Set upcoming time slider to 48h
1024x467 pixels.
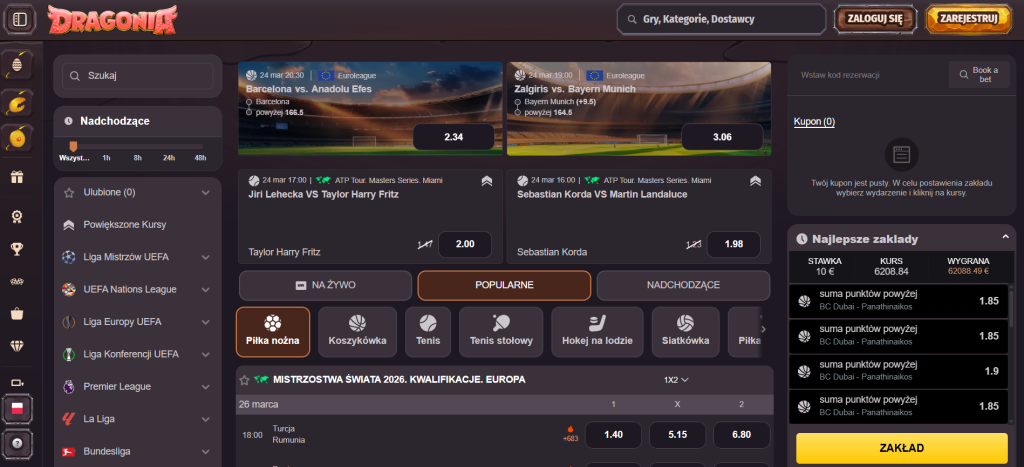pos(200,158)
